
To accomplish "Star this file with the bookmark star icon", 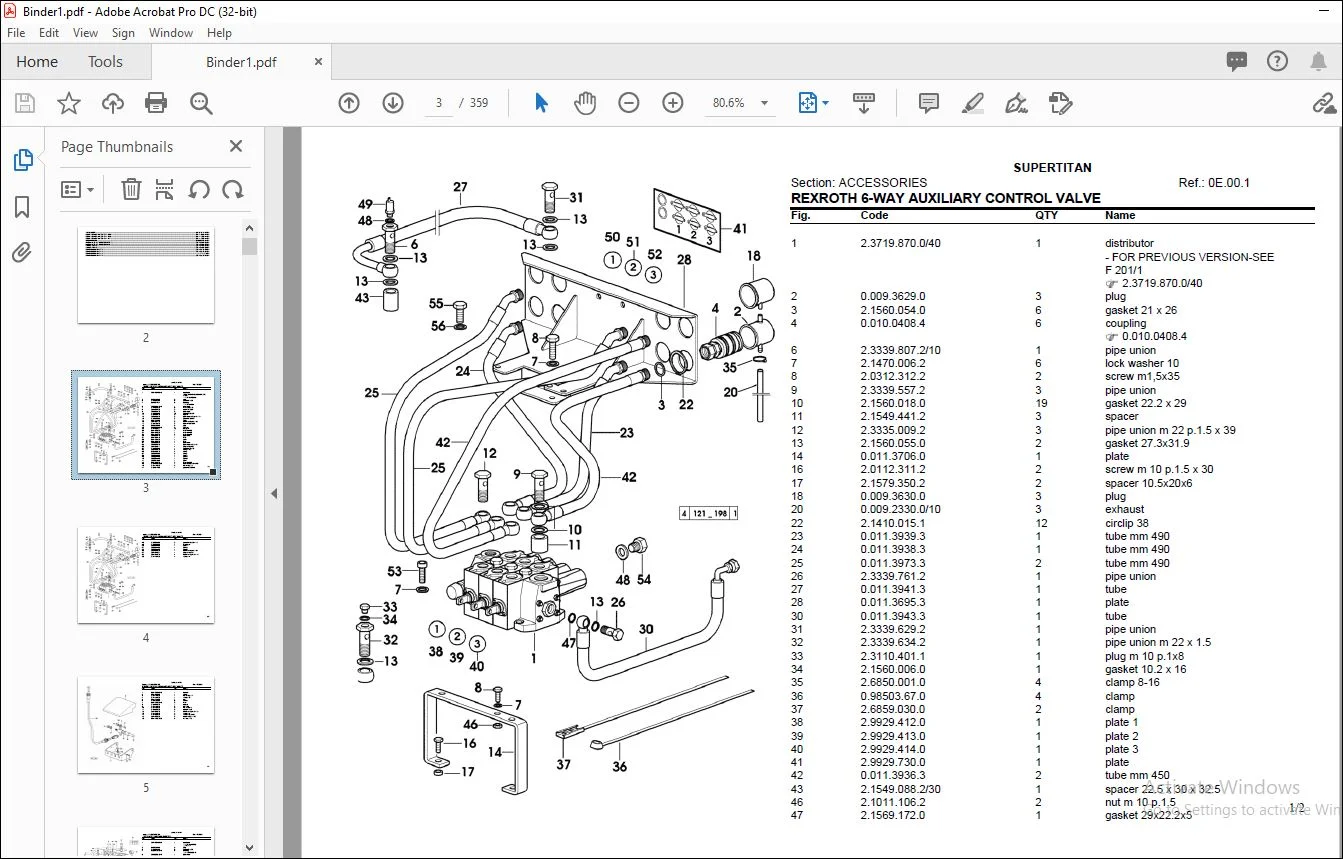I will (x=68, y=103).
